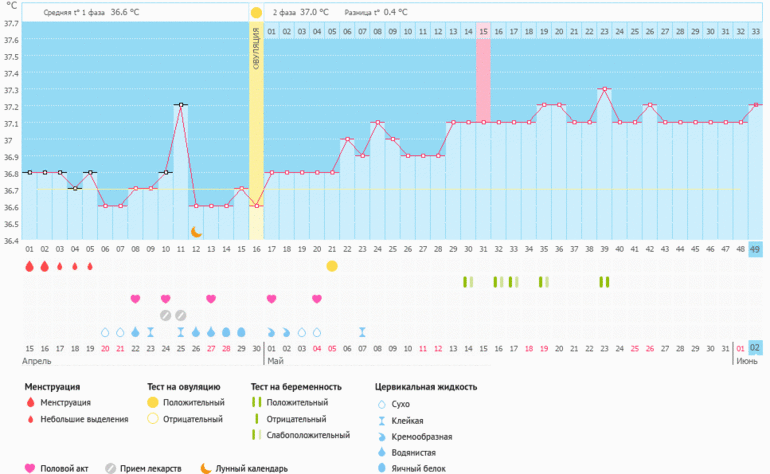This screenshot has height=474, width=770.
Task: Select the pink highlighted day 15 in phase two
Action: coord(483,32)
